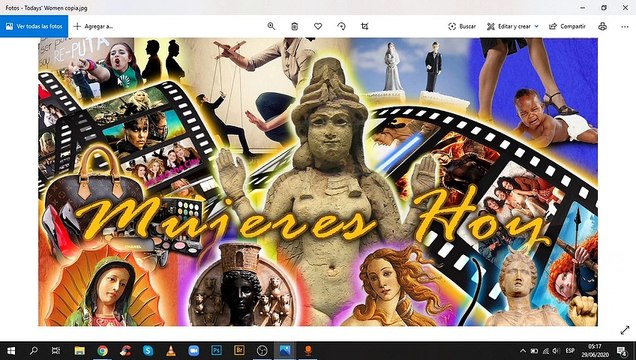Open the Windows Start menu
Image resolution: width=636 pixels, height=360 pixels.
11,351
